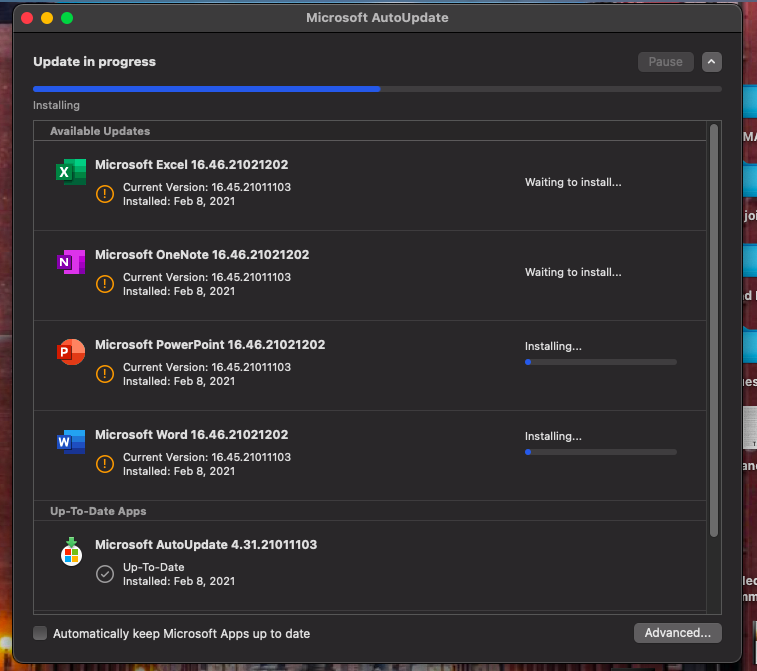Image resolution: width=757 pixels, height=671 pixels.
Task: Click the Microsoft OneNote app icon
Action: coord(71,262)
